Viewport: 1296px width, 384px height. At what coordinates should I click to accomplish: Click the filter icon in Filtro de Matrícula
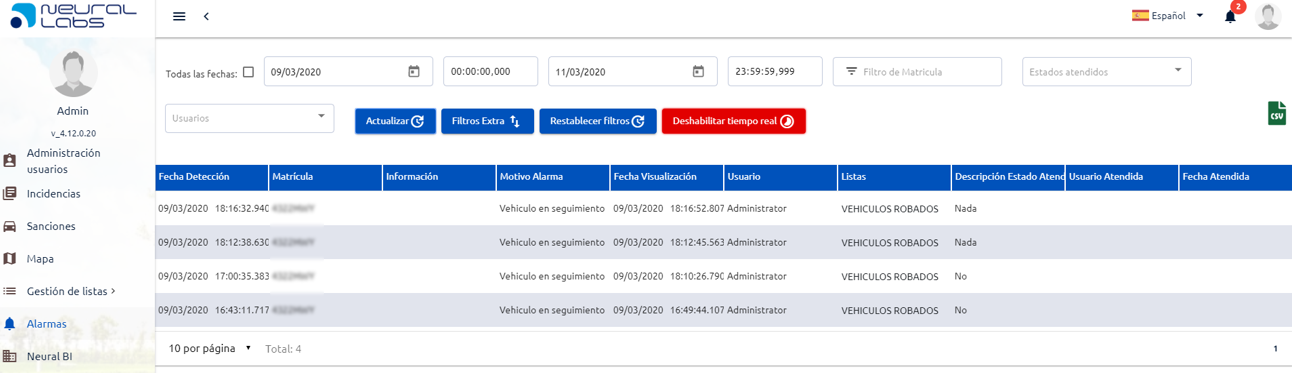(852, 71)
